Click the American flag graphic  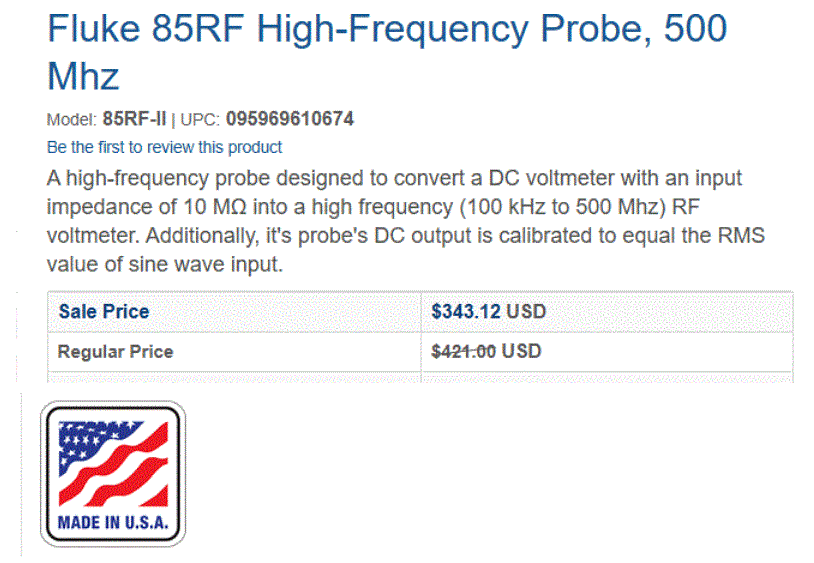coord(113,462)
